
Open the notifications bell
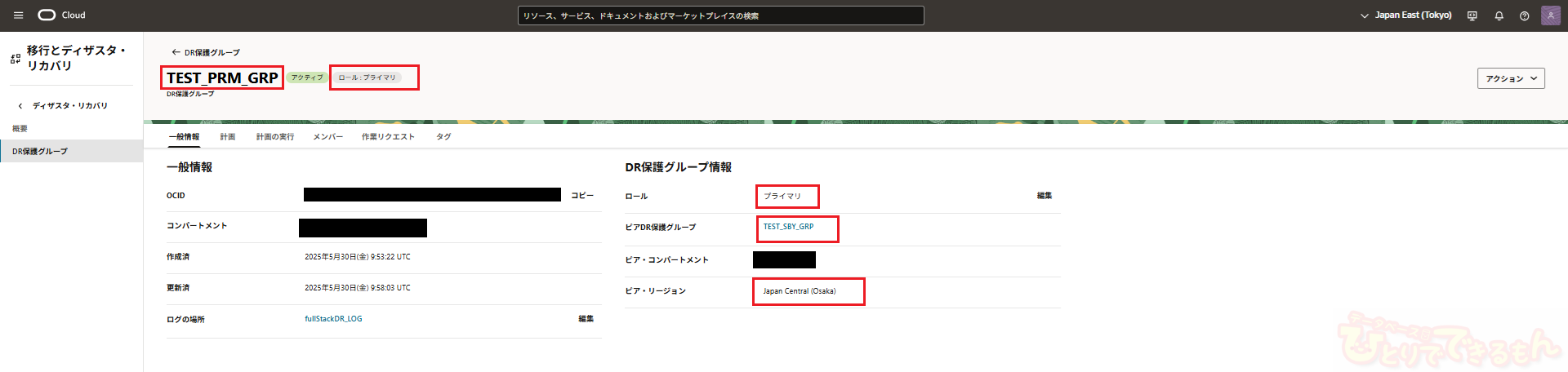point(1499,15)
